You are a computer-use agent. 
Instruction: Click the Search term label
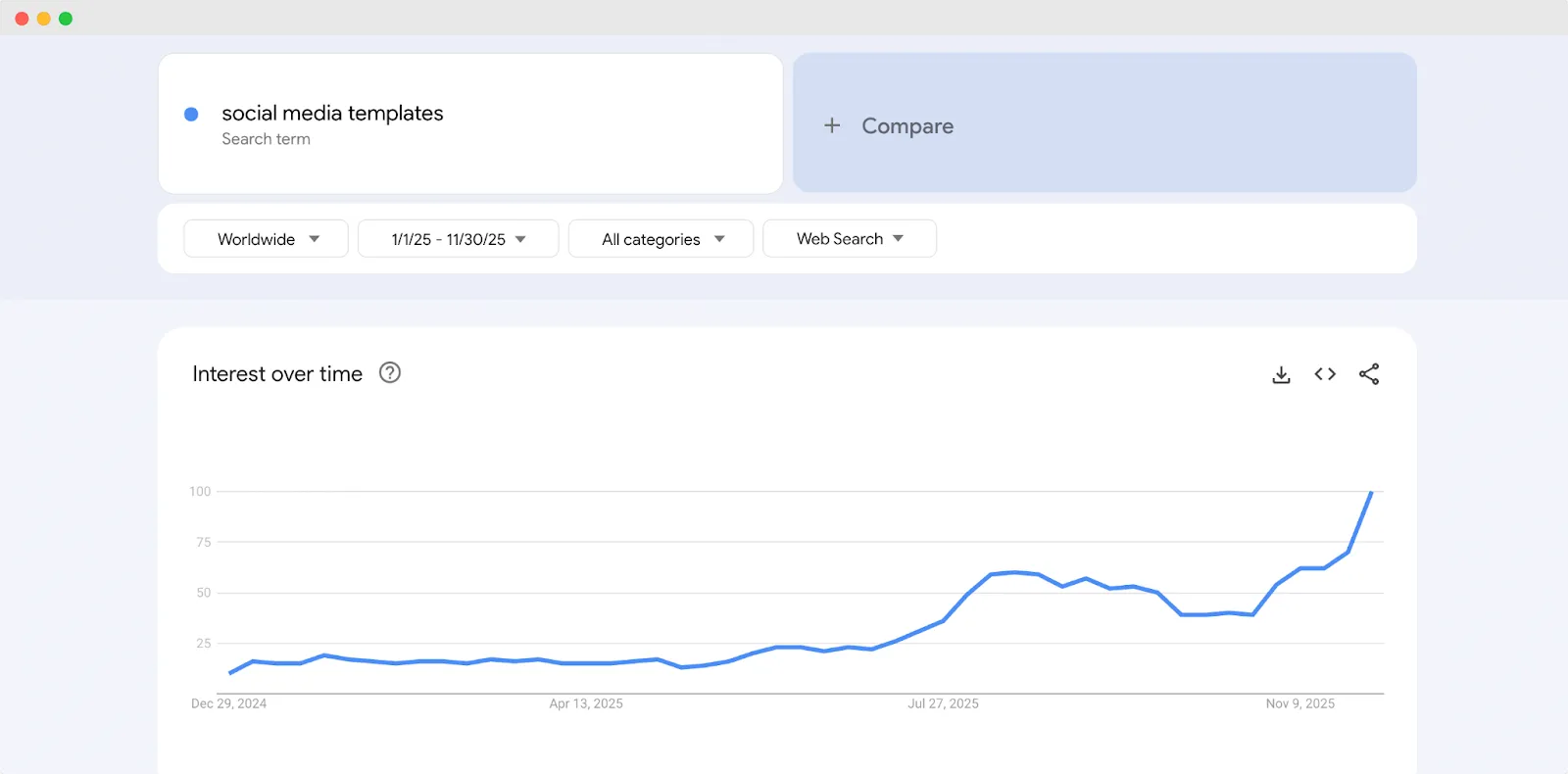[266, 139]
